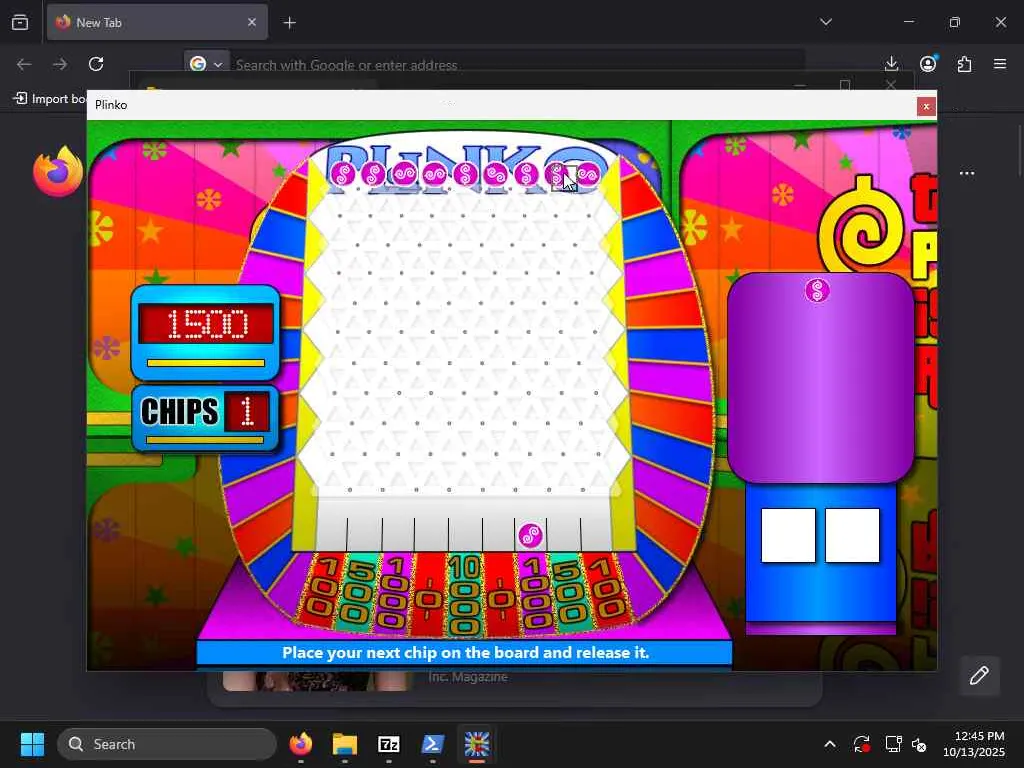Show hidden system tray icons
The image size is (1024, 768).
[x=829, y=744]
